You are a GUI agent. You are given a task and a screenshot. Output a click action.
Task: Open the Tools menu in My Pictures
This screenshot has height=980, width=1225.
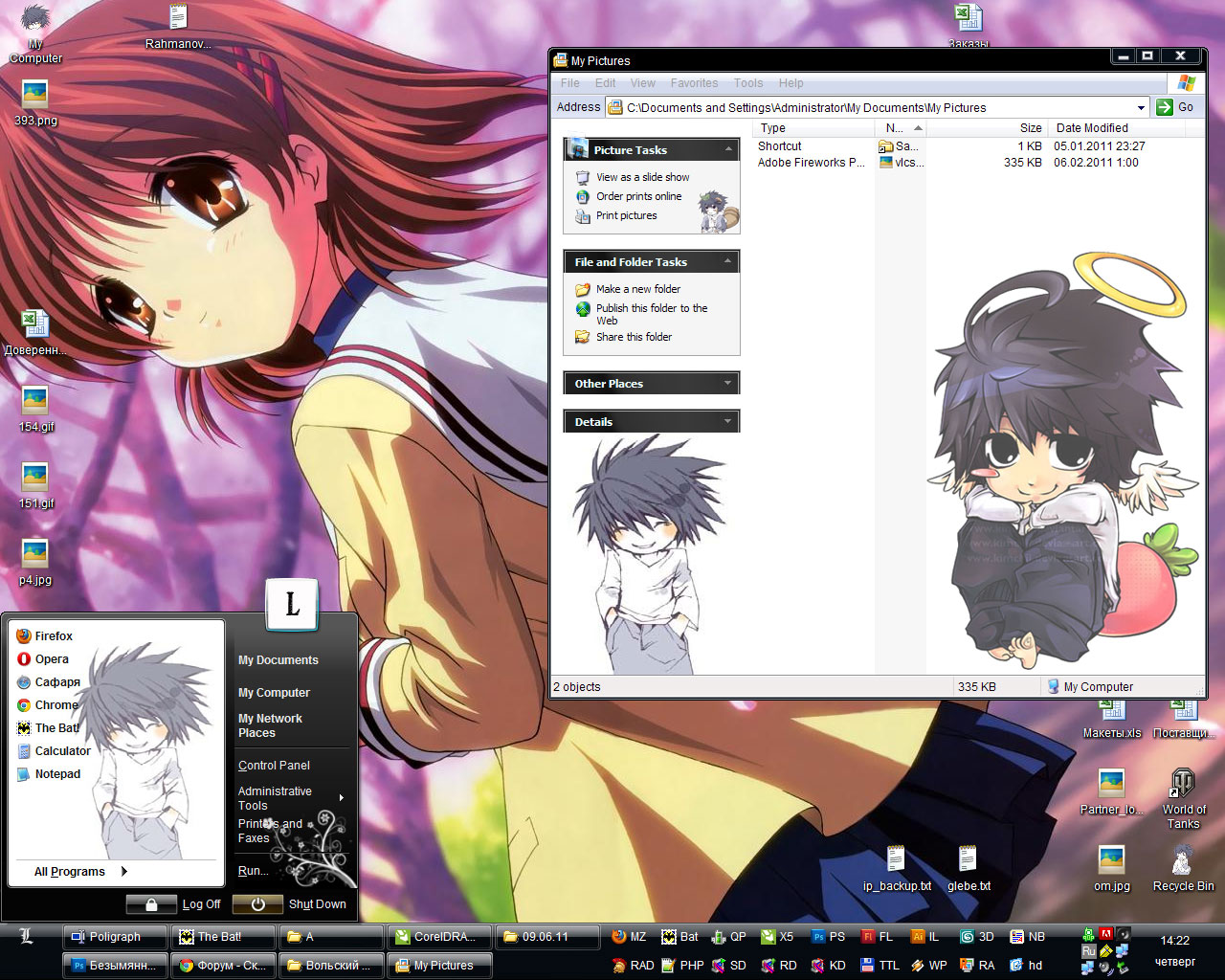(748, 83)
